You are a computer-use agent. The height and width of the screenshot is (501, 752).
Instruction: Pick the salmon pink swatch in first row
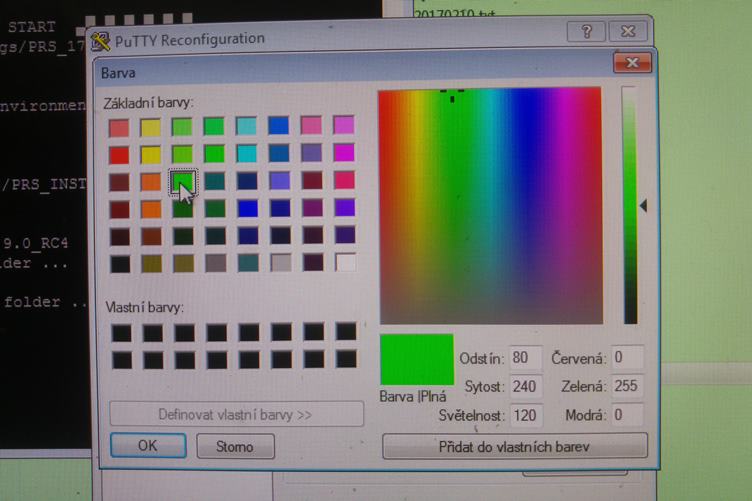click(x=119, y=128)
